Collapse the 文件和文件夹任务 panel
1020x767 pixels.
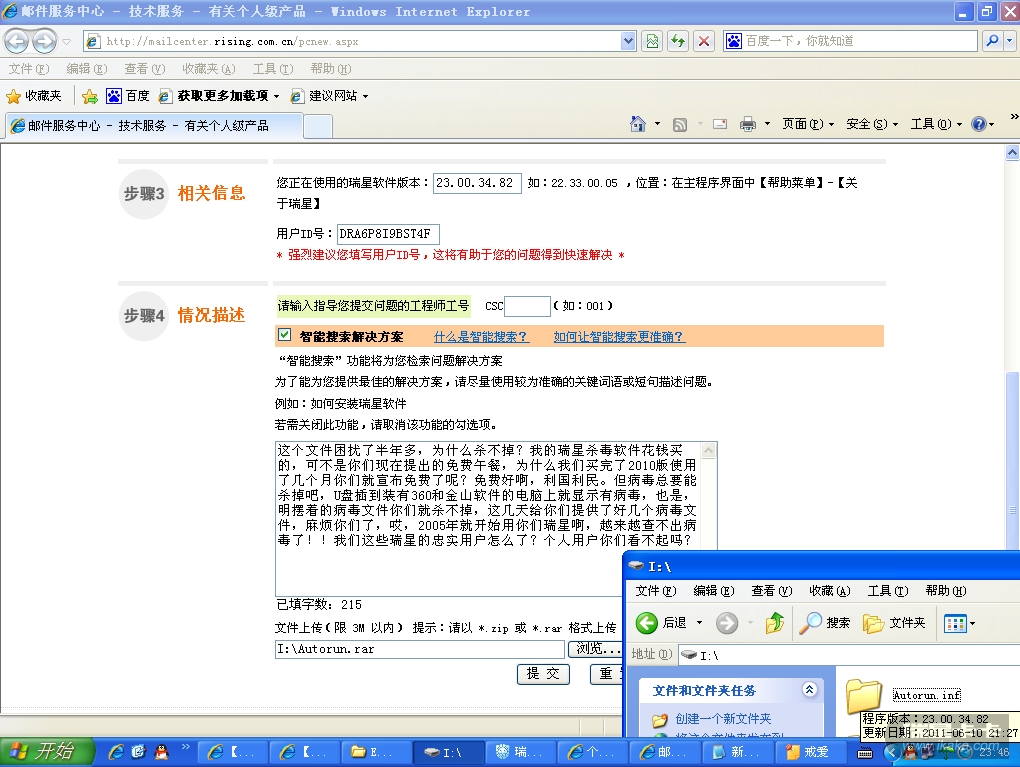coord(809,690)
